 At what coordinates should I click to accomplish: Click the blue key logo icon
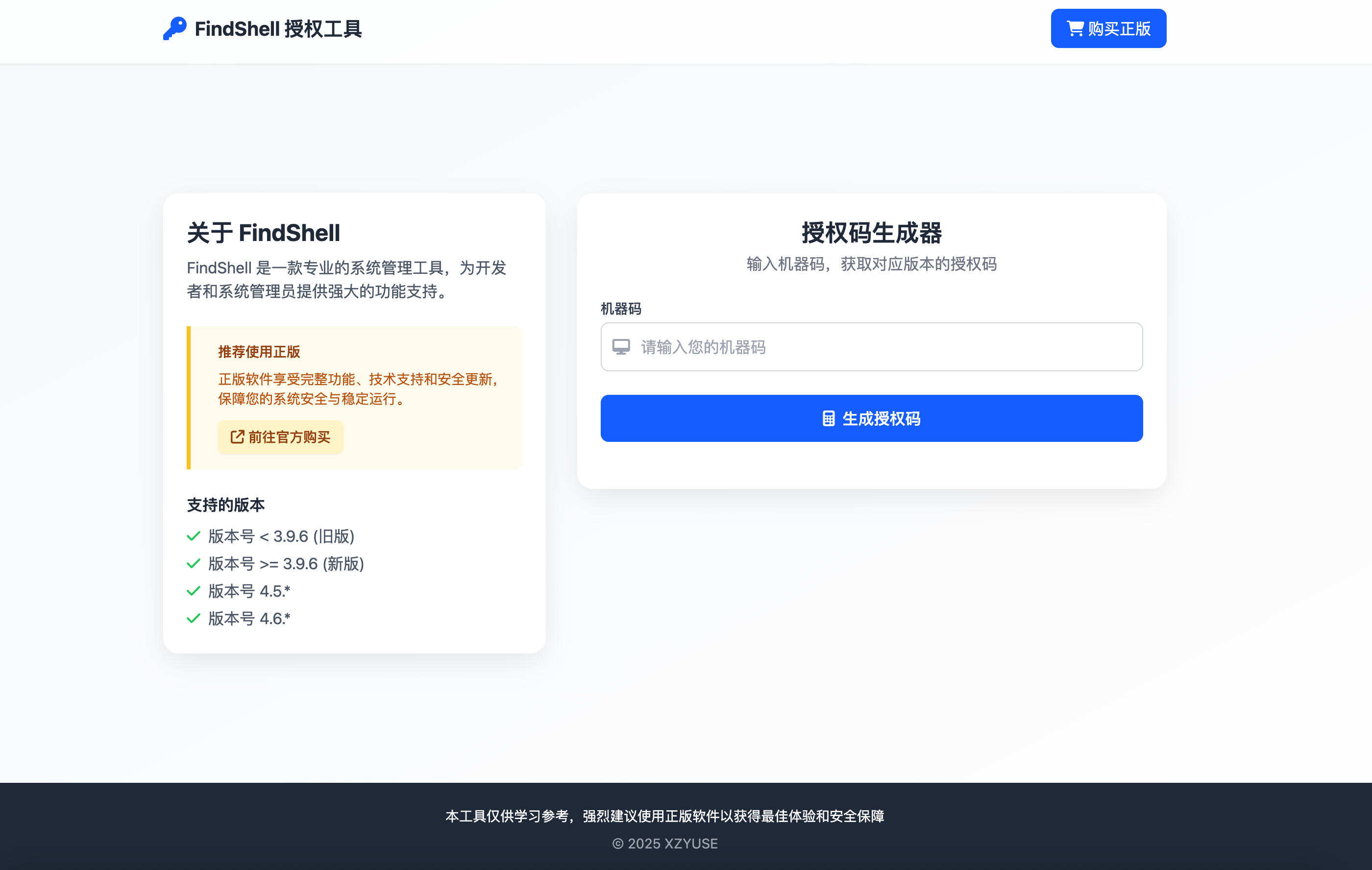click(175, 28)
